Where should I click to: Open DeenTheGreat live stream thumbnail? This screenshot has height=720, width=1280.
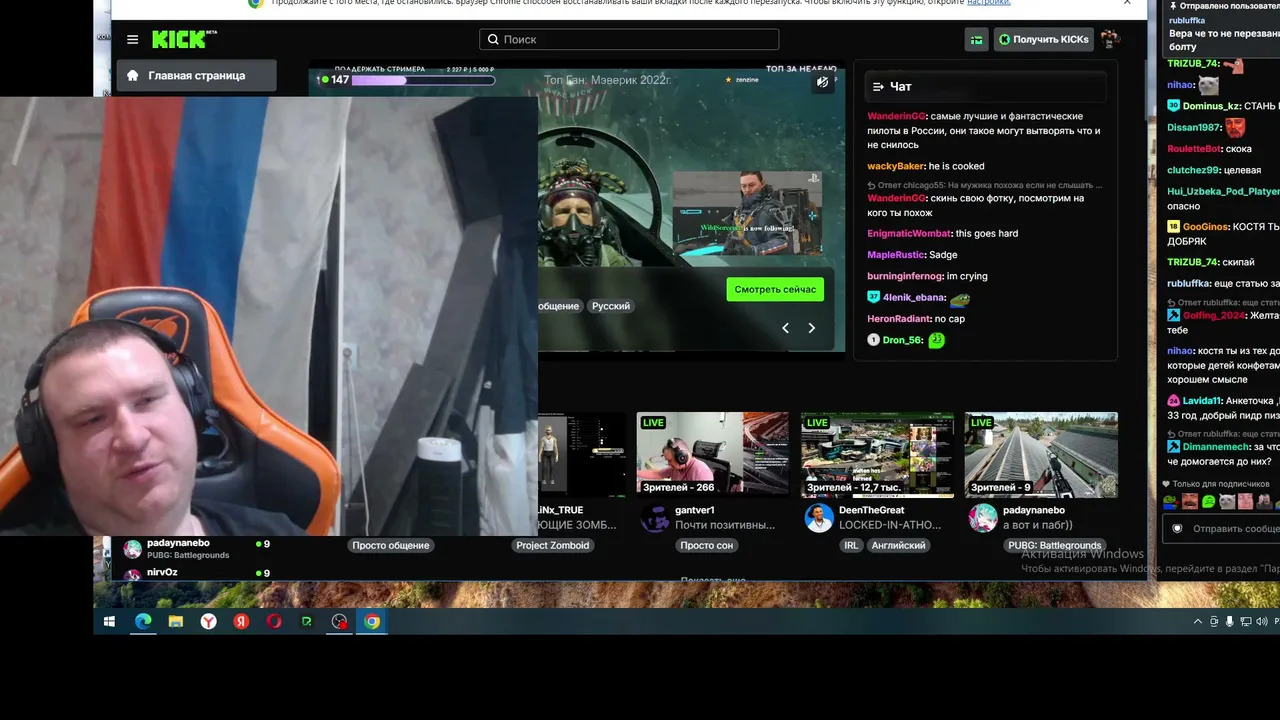[x=877, y=455]
